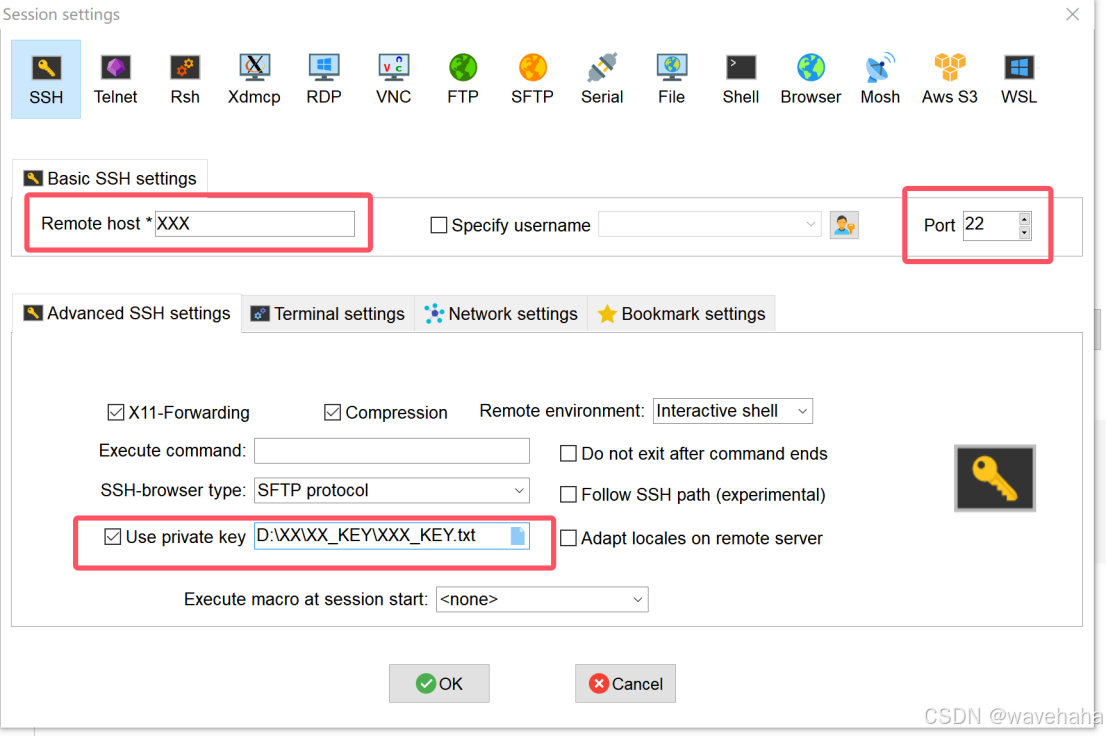The width and height of the screenshot is (1107, 736).
Task: Enable Adapt locales on remote server
Action: click(x=568, y=538)
